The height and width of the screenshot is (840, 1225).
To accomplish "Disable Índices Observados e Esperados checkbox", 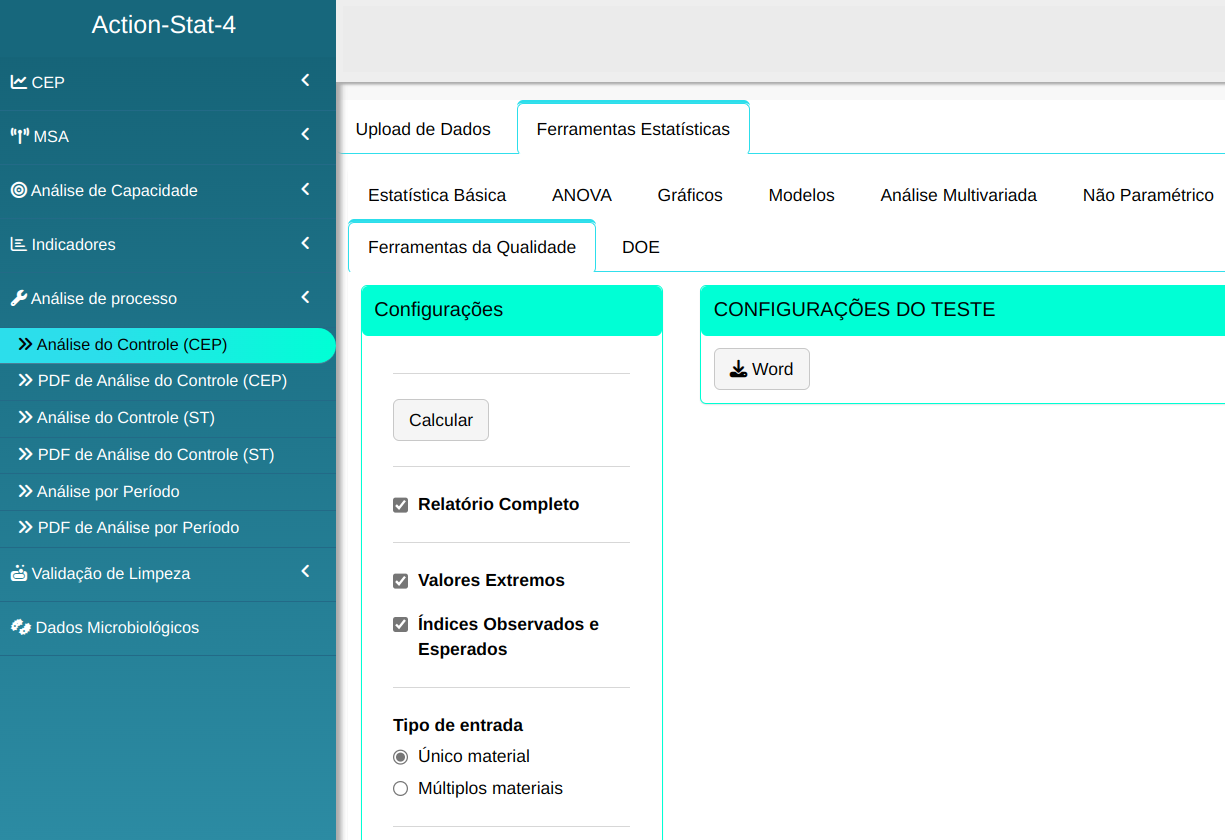I will [401, 625].
